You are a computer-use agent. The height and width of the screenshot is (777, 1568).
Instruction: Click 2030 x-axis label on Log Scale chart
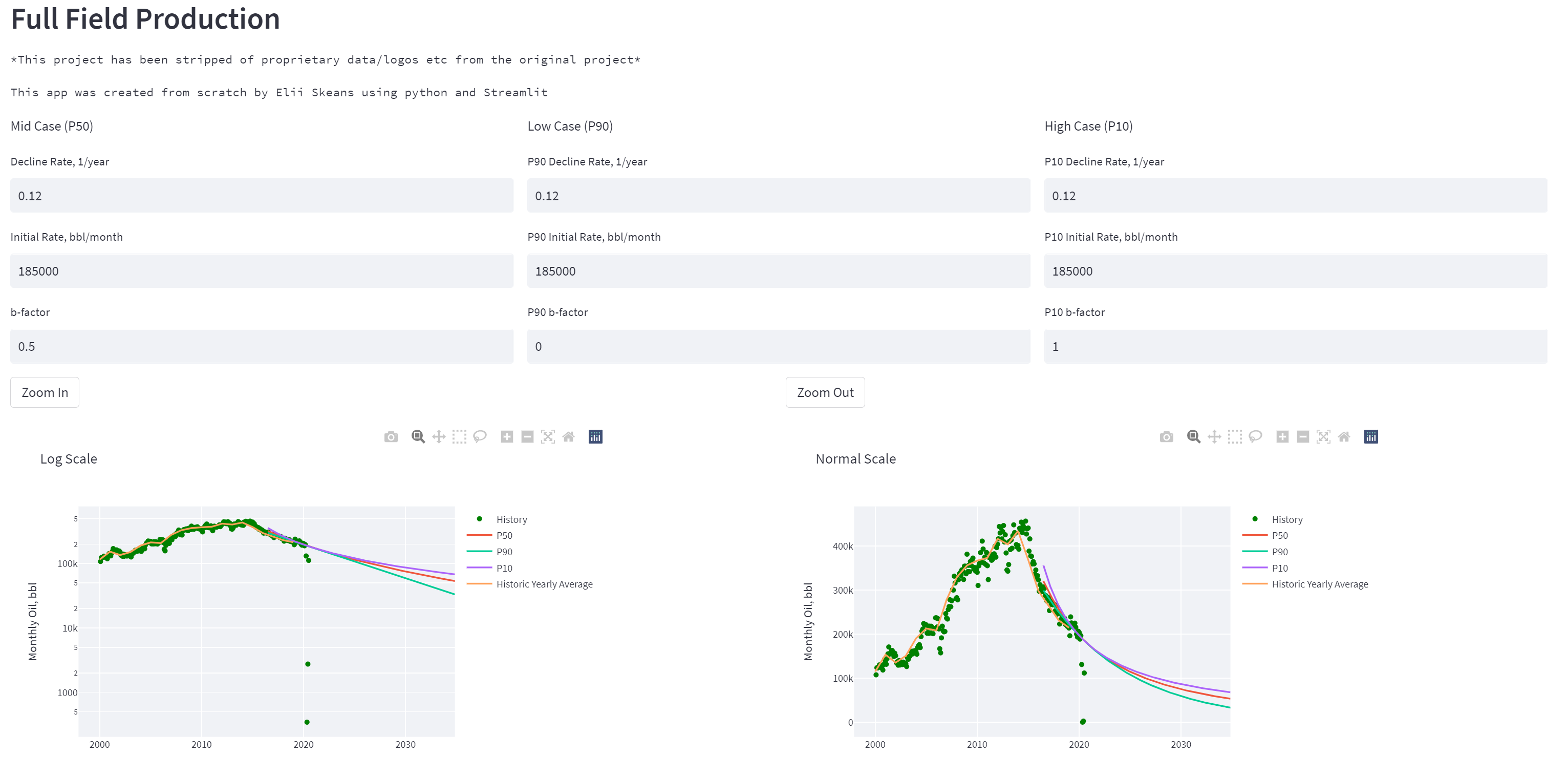point(405,744)
